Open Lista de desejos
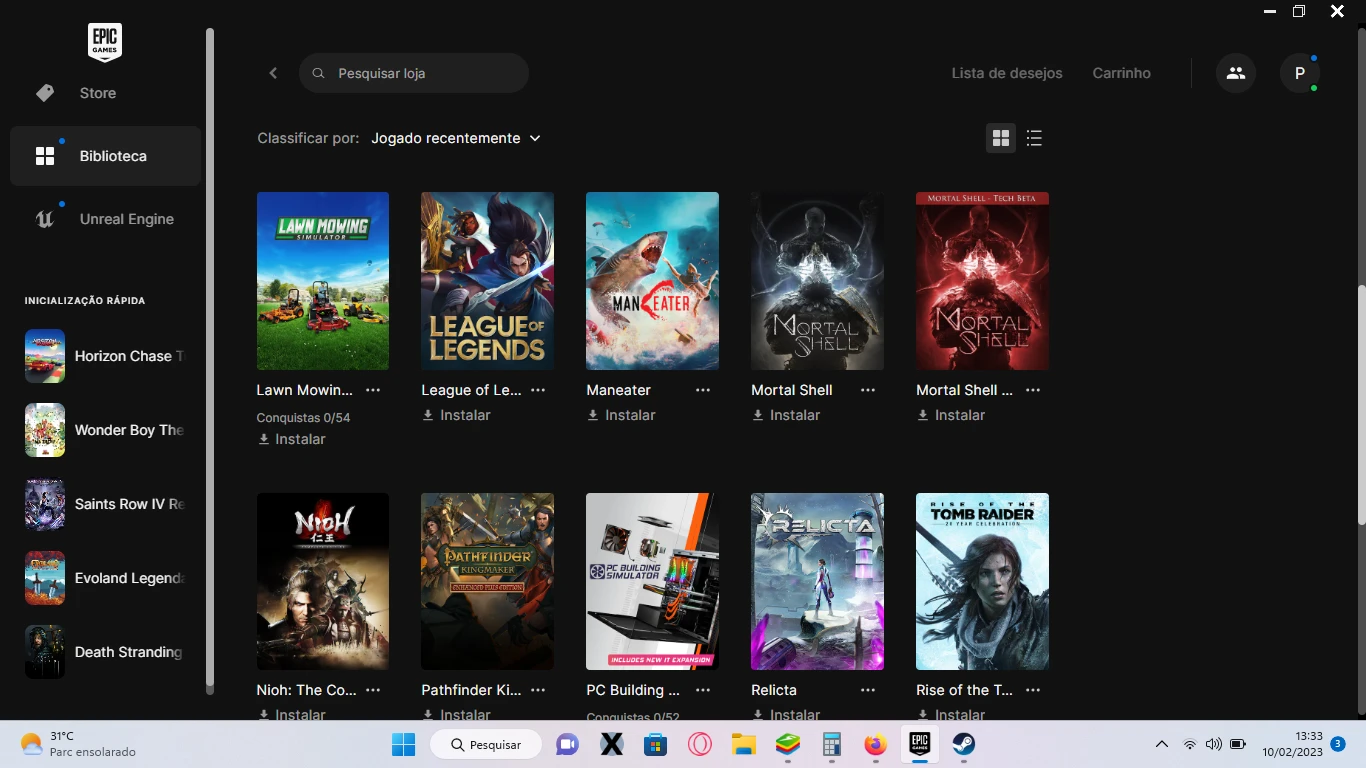 click(1007, 73)
